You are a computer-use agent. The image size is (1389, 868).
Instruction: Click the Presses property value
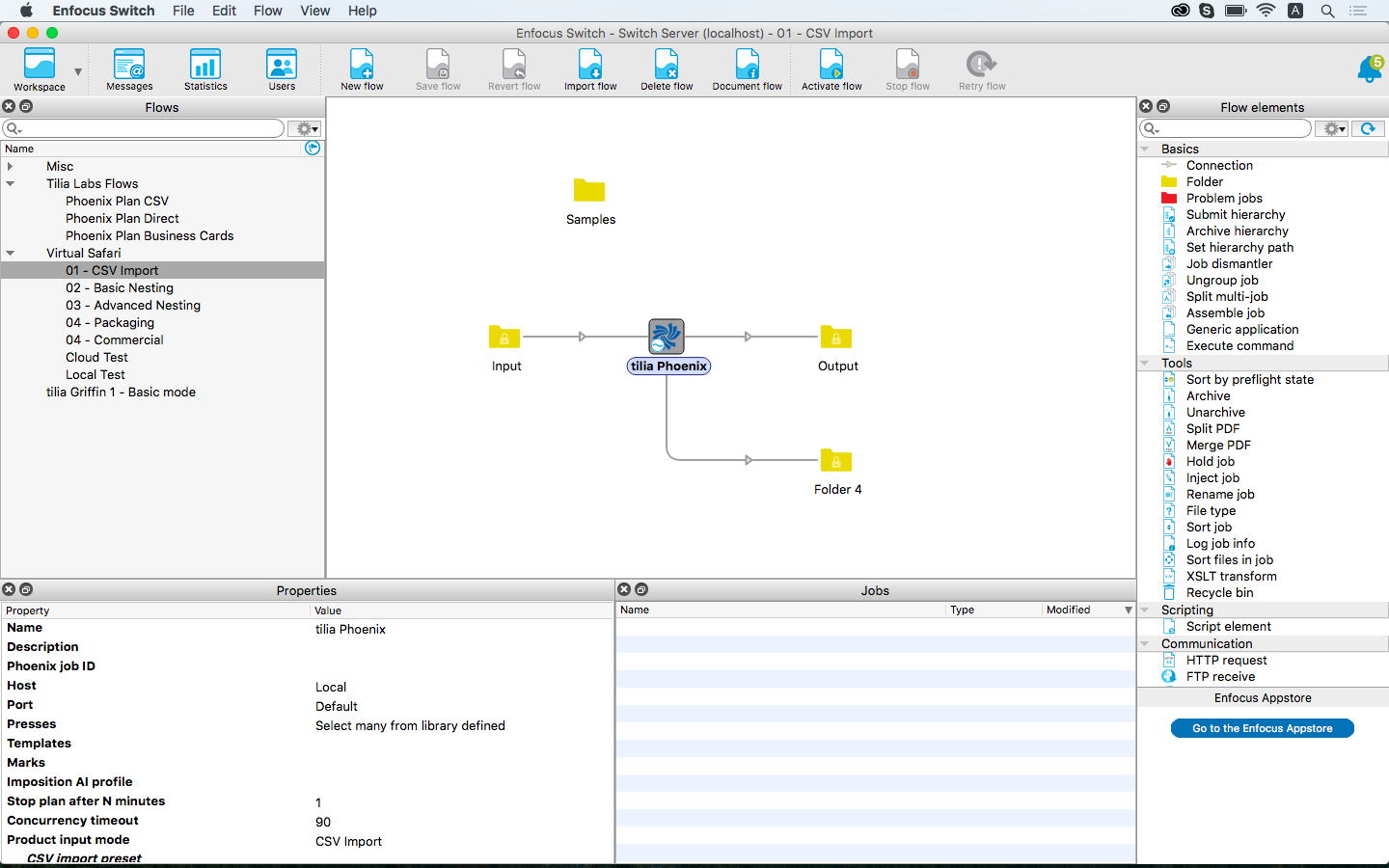tap(410, 726)
